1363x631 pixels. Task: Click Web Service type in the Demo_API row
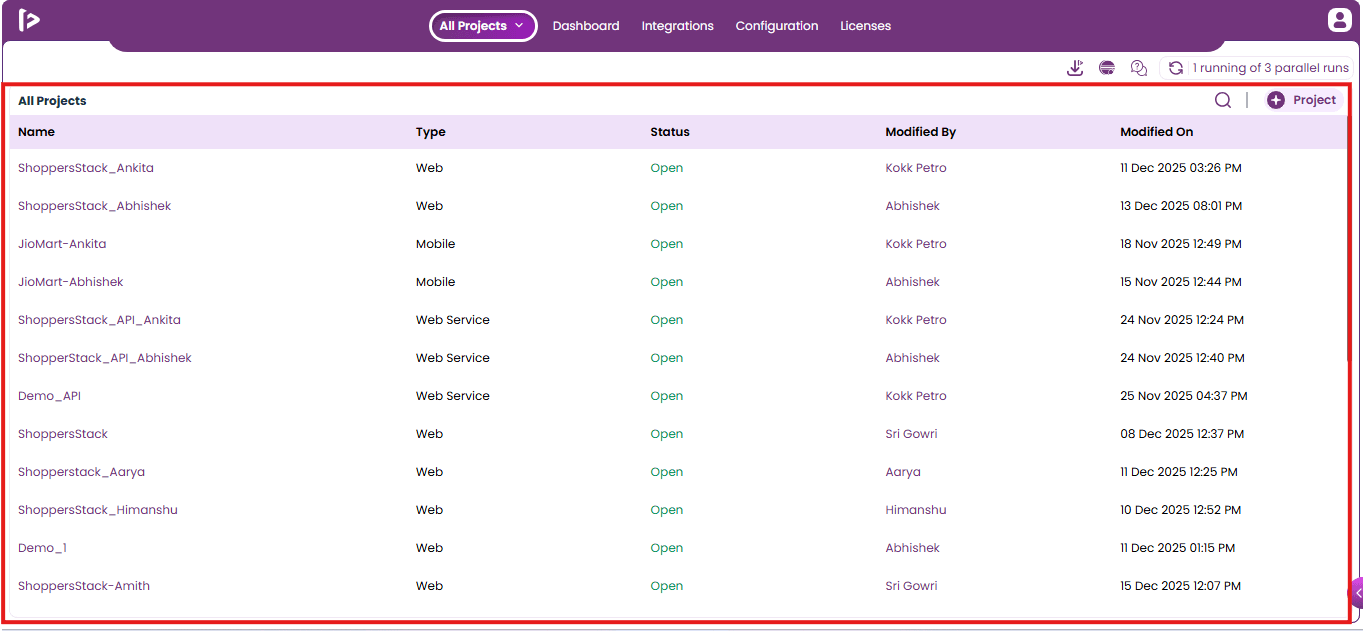[453, 396]
